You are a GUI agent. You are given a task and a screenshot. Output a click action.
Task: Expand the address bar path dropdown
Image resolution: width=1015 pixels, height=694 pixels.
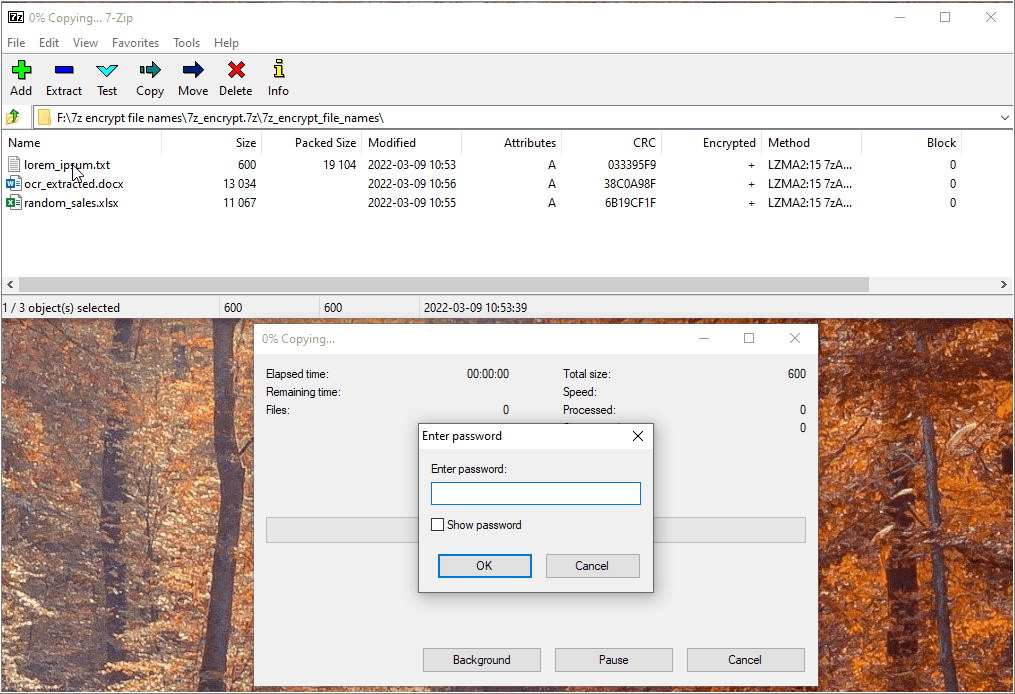tap(1004, 118)
